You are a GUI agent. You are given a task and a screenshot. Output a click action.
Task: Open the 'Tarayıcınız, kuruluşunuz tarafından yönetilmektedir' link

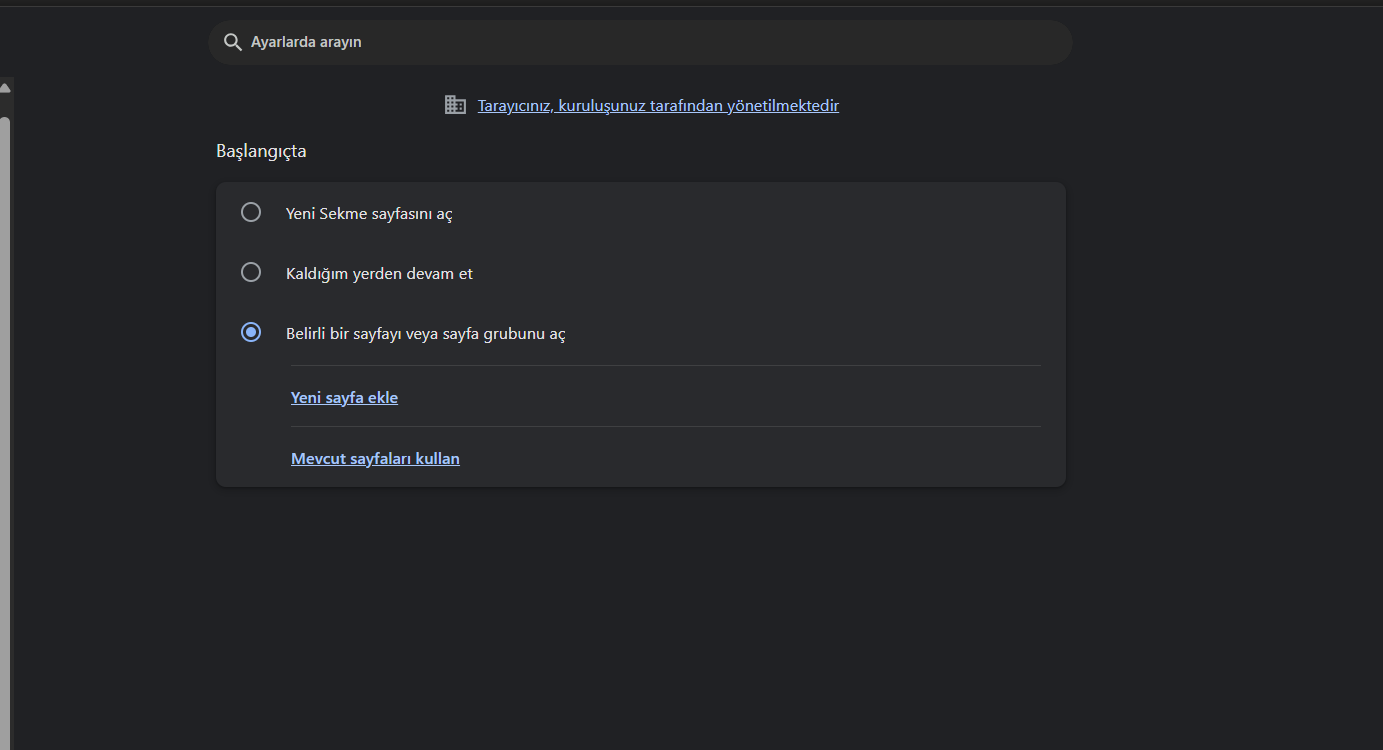click(658, 106)
